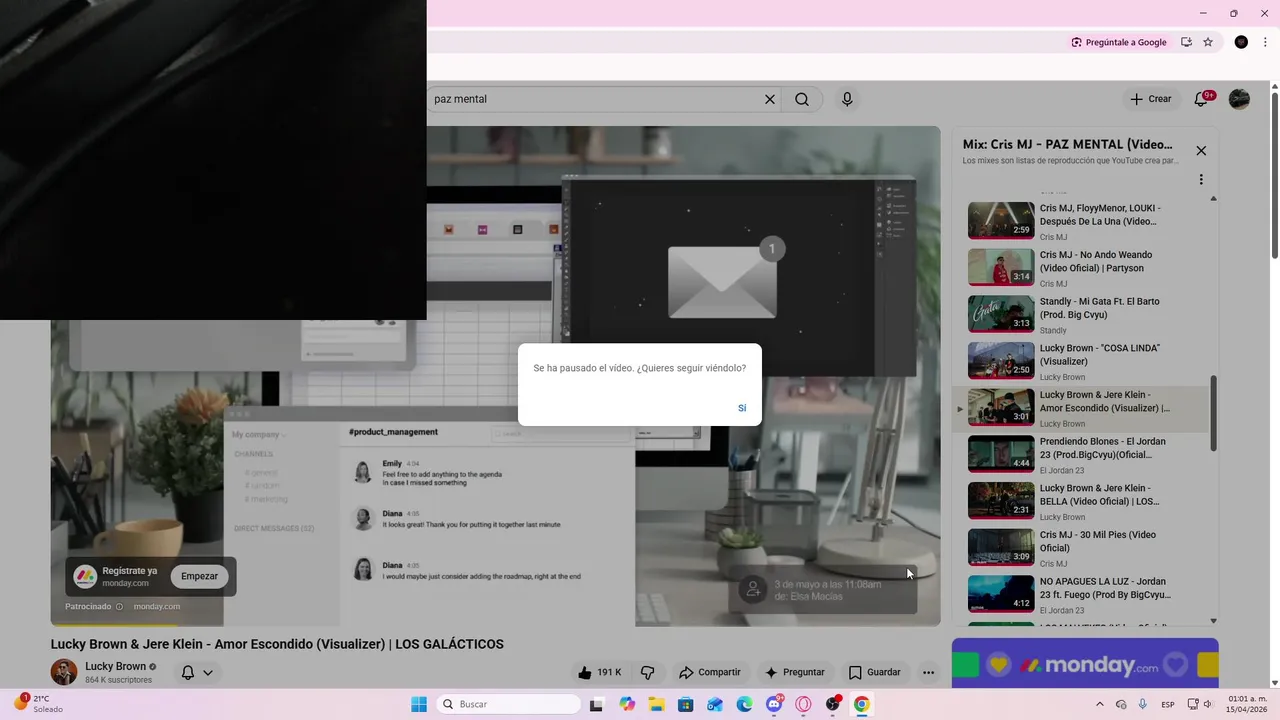Viewport: 1280px width, 720px height.
Task: Open Microsoft Edge from the taskbar
Action: (x=744, y=704)
